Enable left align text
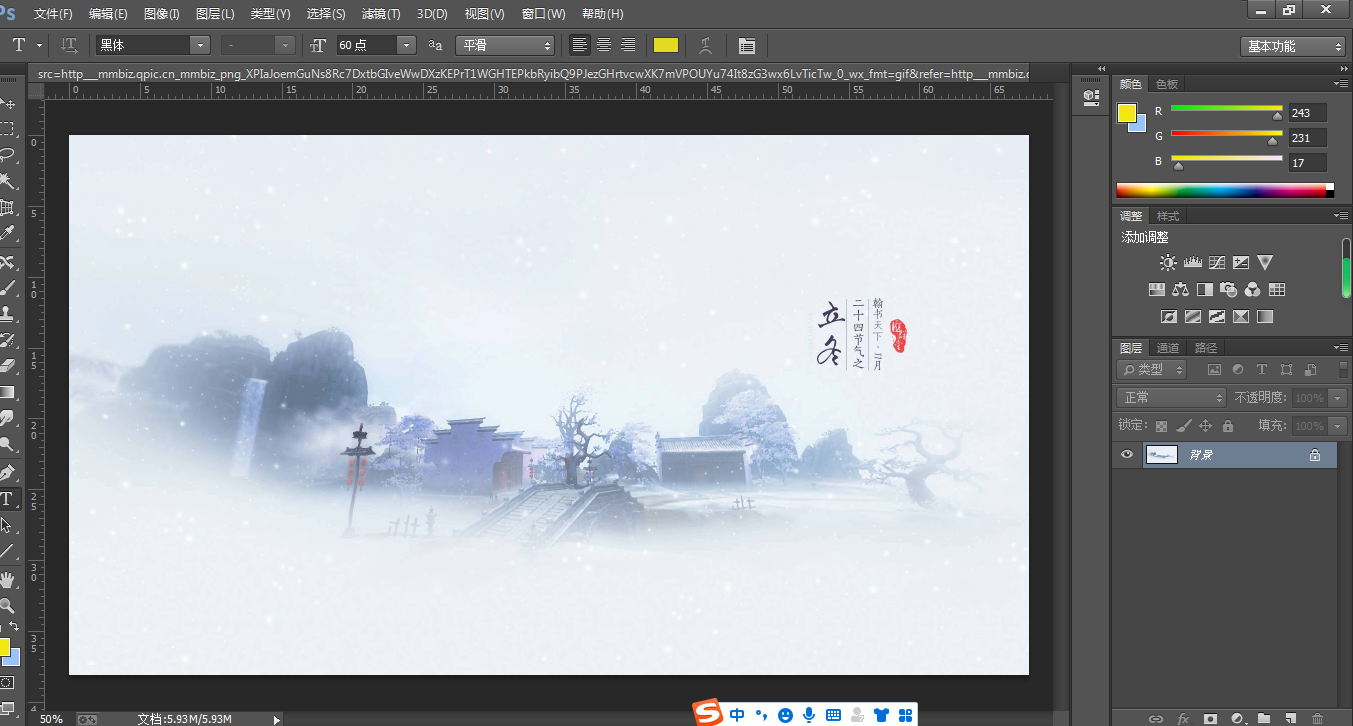Viewport: 1353px width, 726px height. [580, 45]
